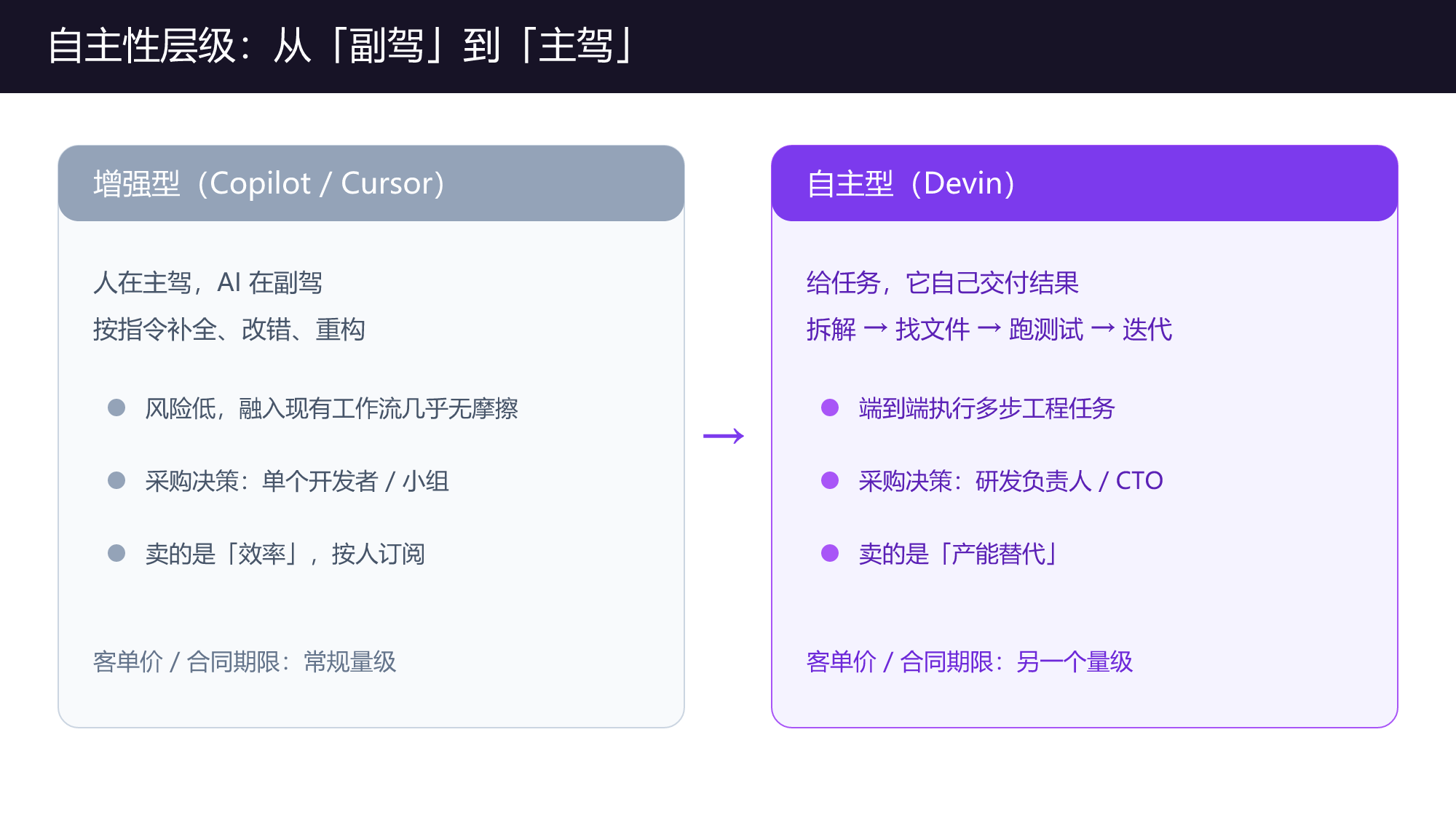Select bullet text 风险低，融入现有工作流几乎无摩擦
Viewport: 1456px width, 815px height.
[x=332, y=408]
